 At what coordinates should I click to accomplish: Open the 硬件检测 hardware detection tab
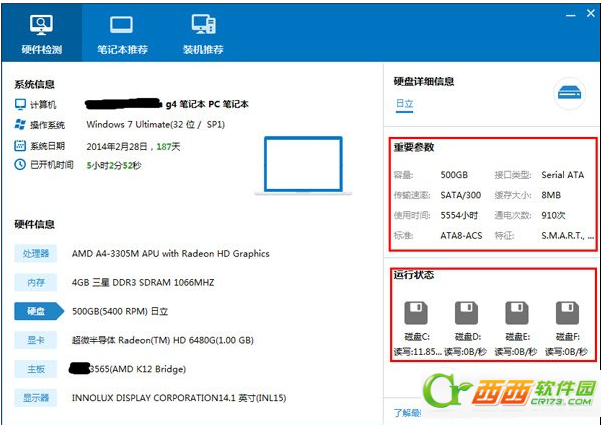click(x=41, y=34)
